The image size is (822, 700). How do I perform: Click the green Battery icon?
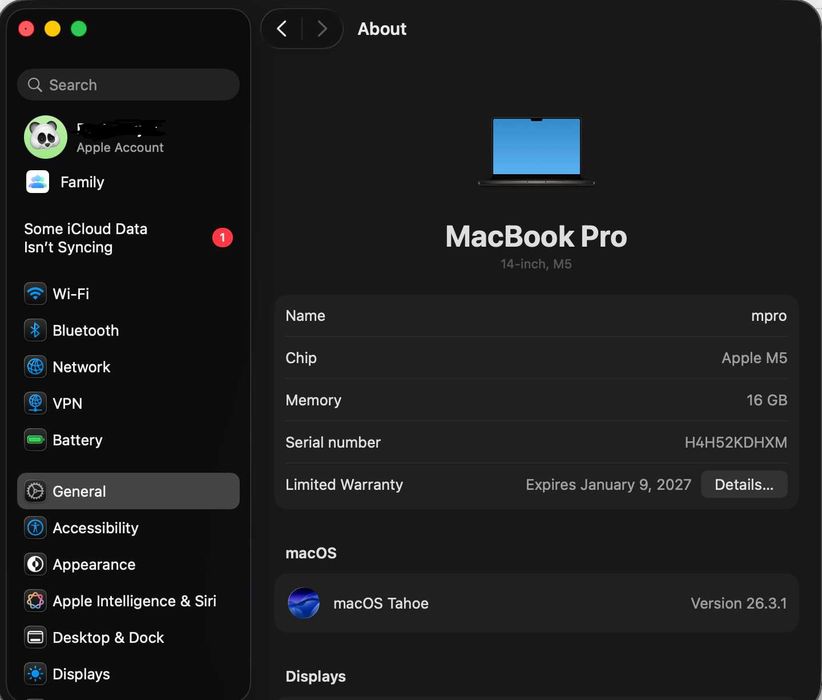pos(35,440)
